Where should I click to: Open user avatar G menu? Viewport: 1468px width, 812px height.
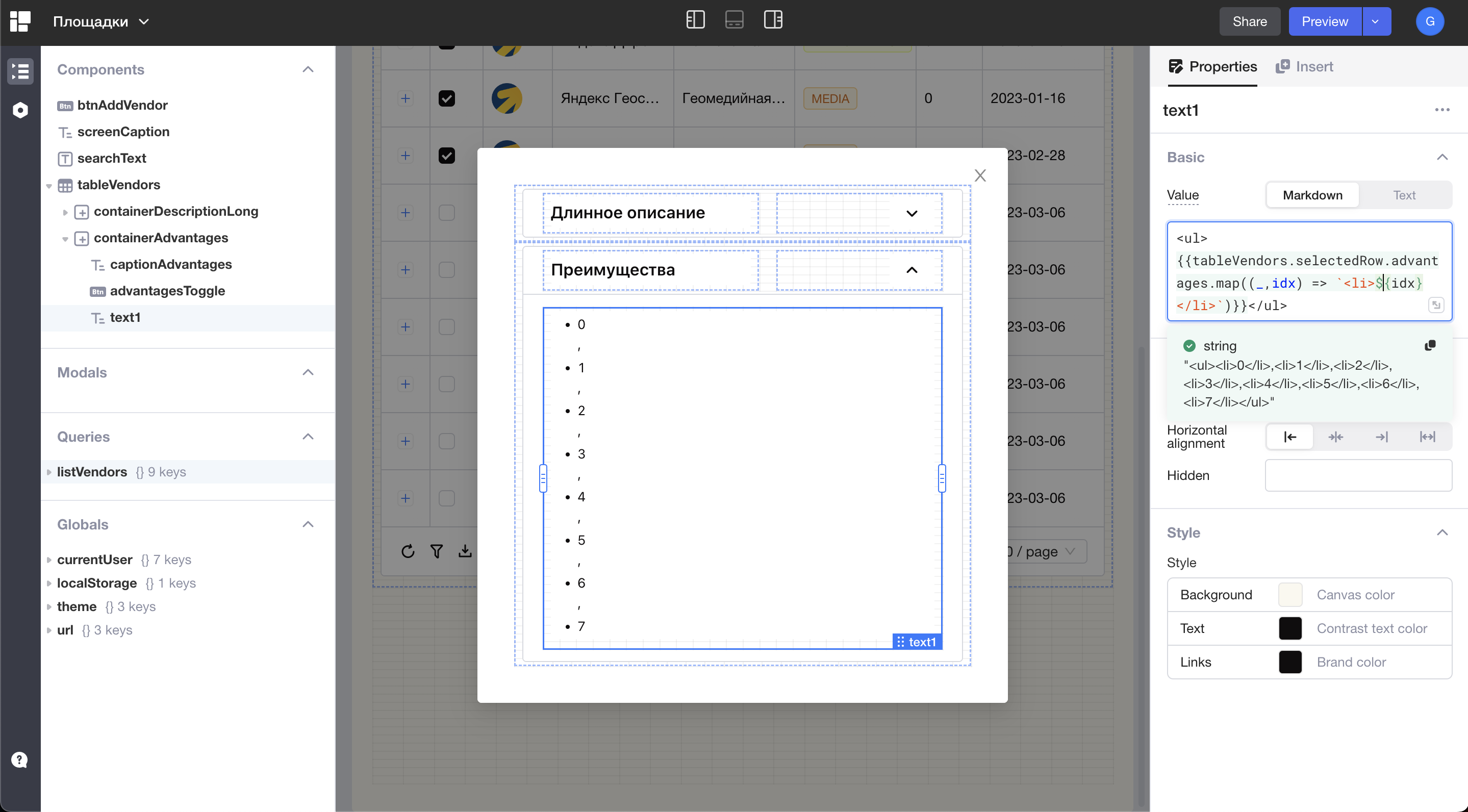1430,21
